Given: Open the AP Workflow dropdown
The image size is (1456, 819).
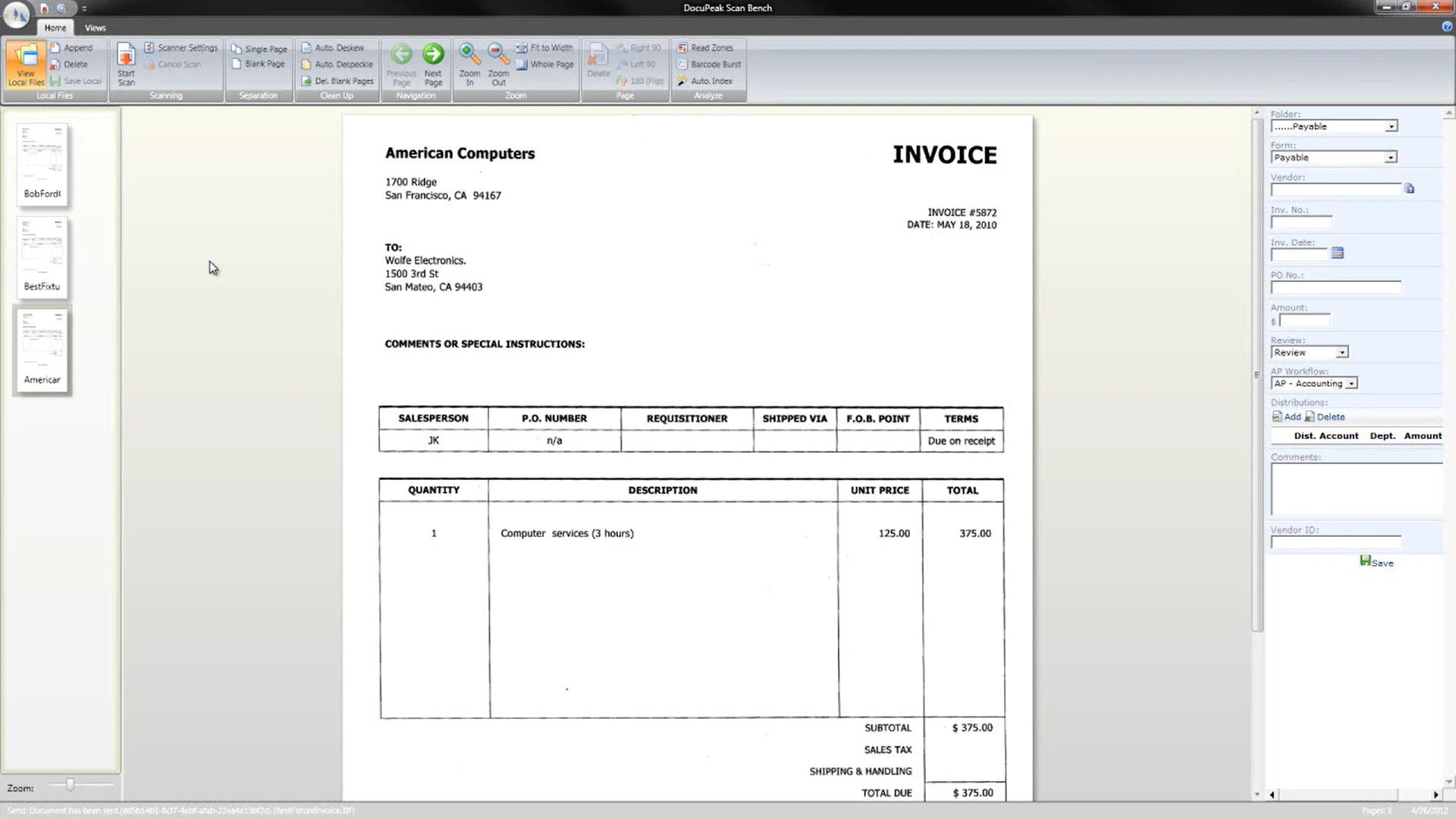Looking at the screenshot, I should pos(1352,383).
